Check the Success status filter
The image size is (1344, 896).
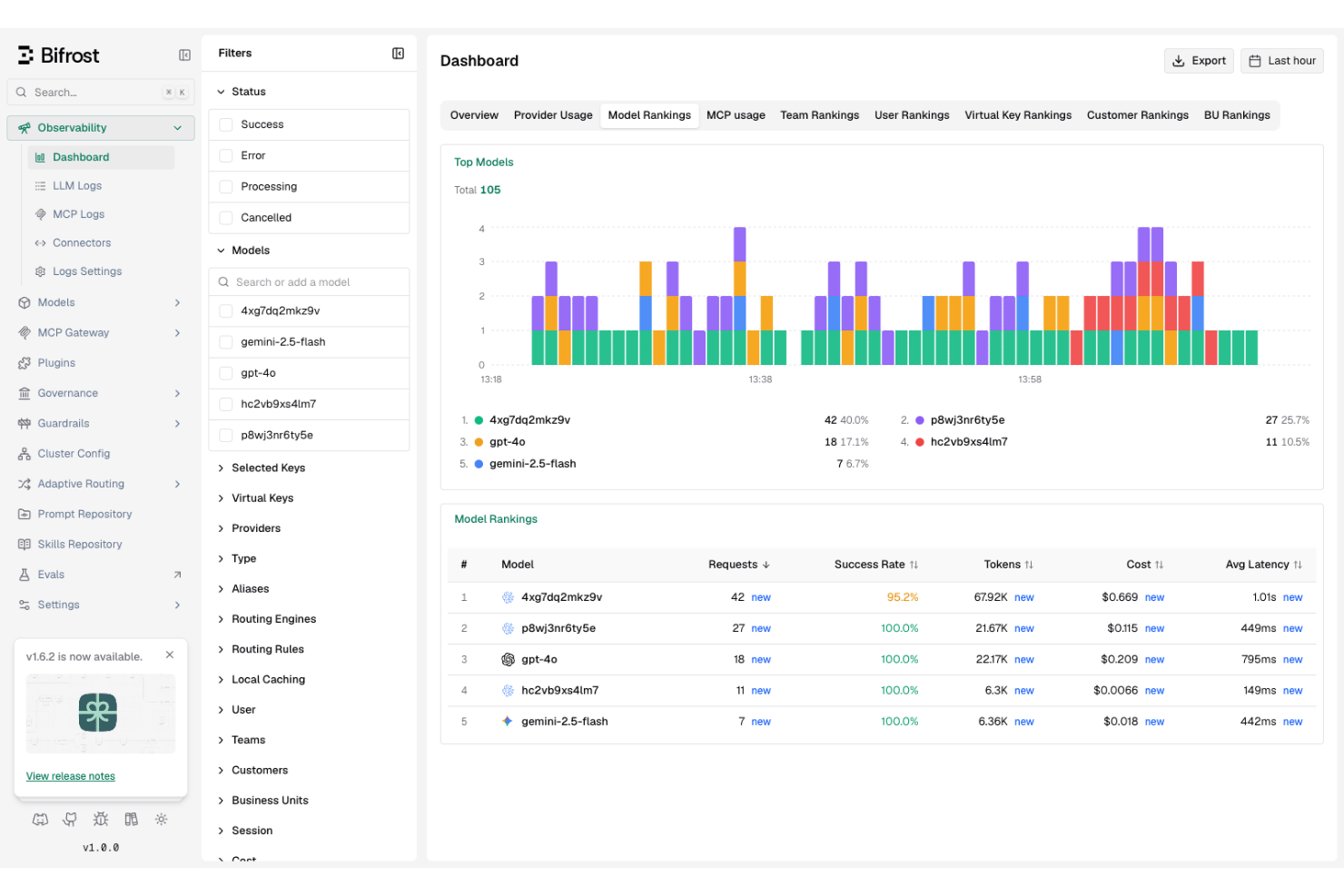coord(226,125)
